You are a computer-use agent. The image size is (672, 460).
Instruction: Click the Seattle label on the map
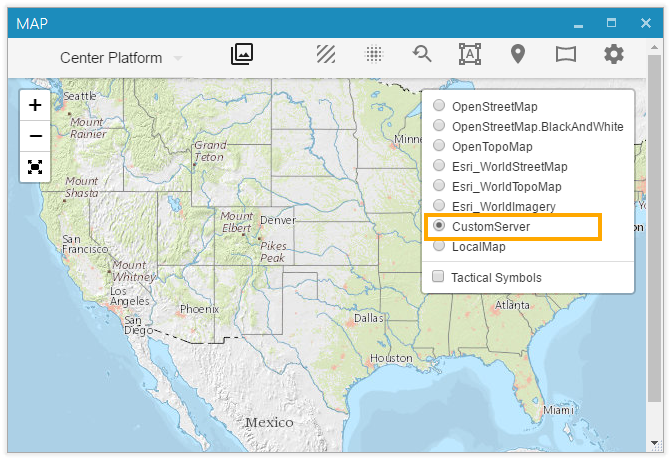click(x=80, y=96)
